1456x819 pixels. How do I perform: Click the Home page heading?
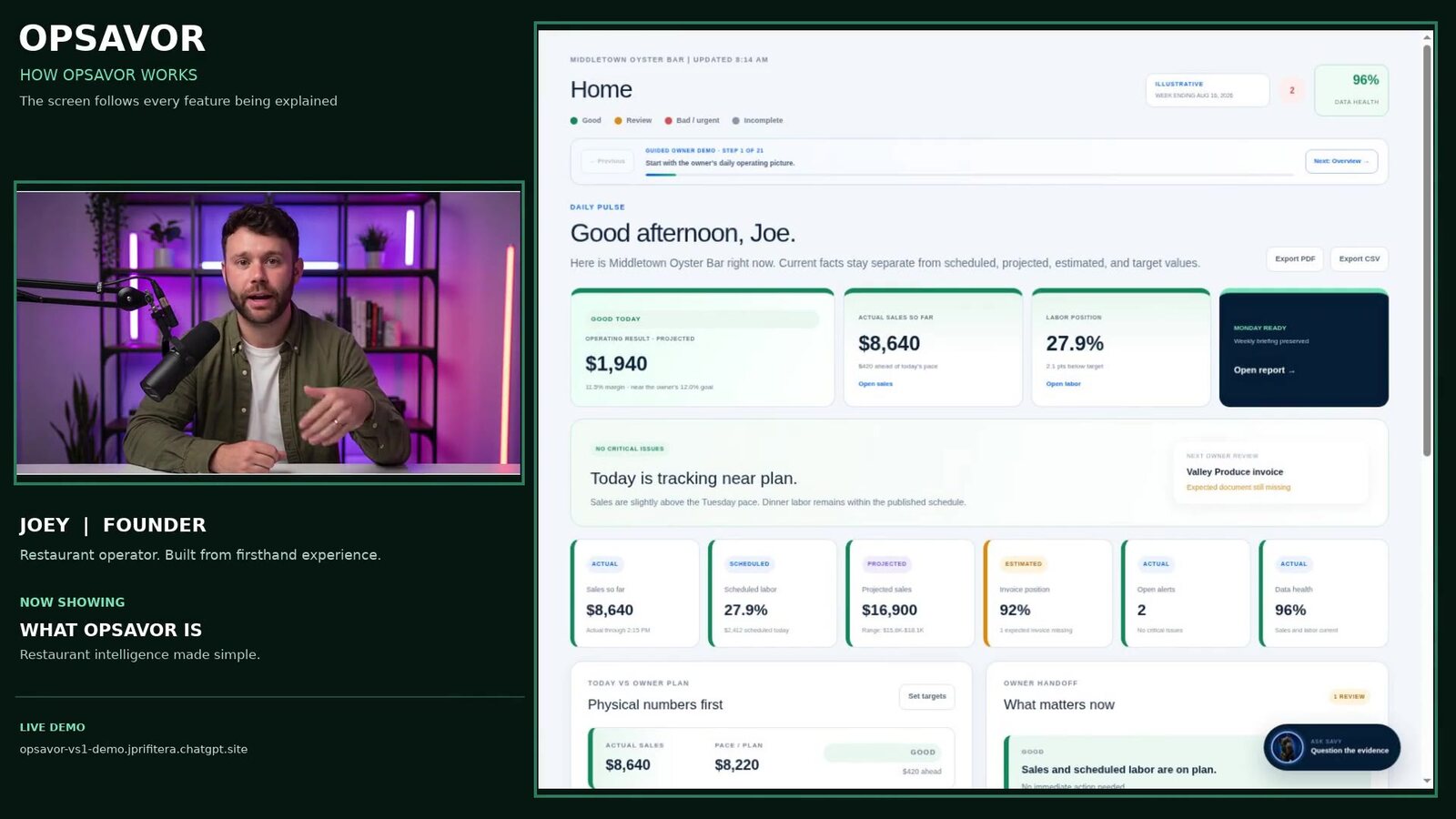pos(602,89)
